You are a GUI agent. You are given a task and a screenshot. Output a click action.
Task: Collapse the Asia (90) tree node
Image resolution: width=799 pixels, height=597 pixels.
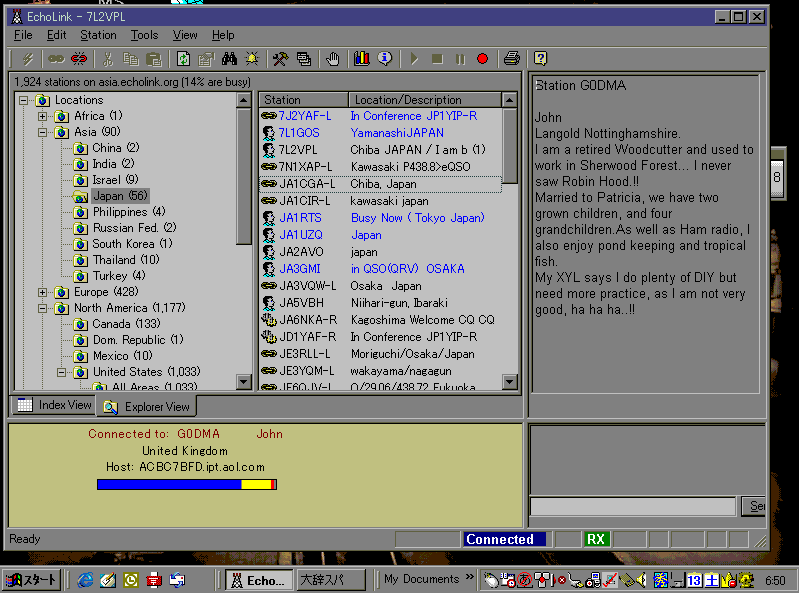pos(43,132)
